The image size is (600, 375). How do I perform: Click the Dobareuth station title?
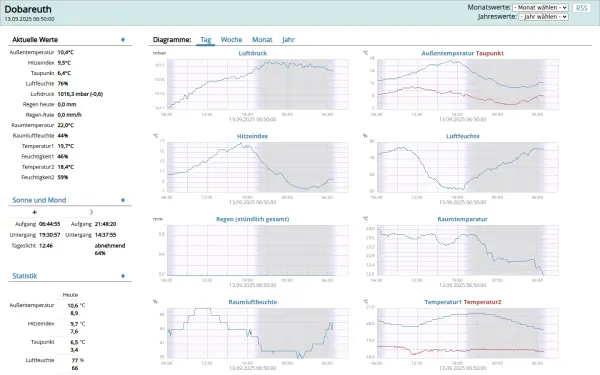(x=28, y=9)
